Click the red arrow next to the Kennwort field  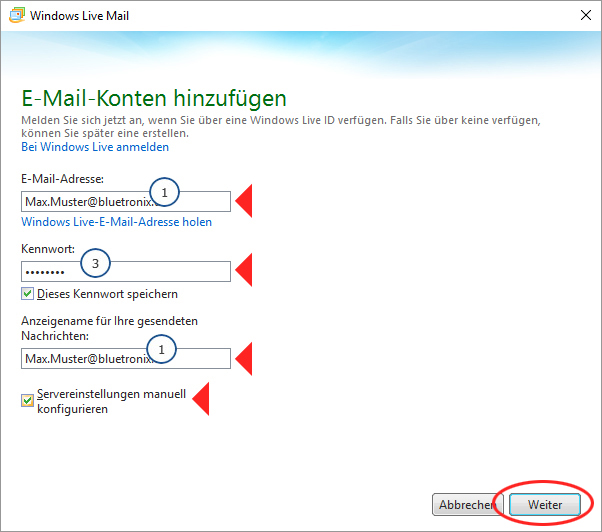[x=244, y=270]
